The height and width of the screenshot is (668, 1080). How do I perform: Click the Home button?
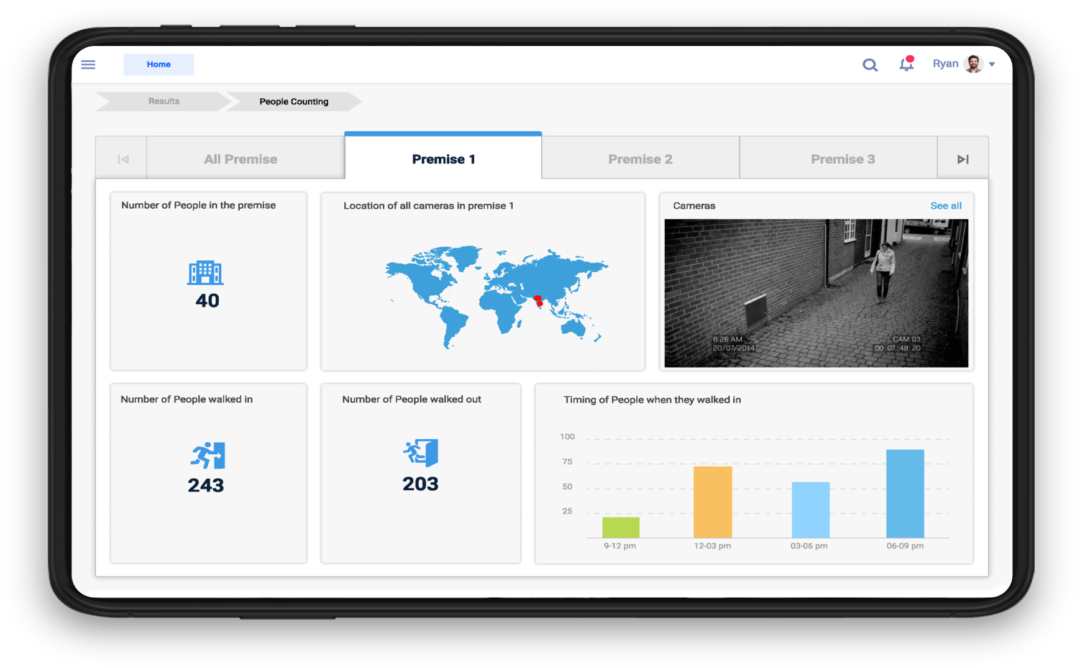point(158,64)
